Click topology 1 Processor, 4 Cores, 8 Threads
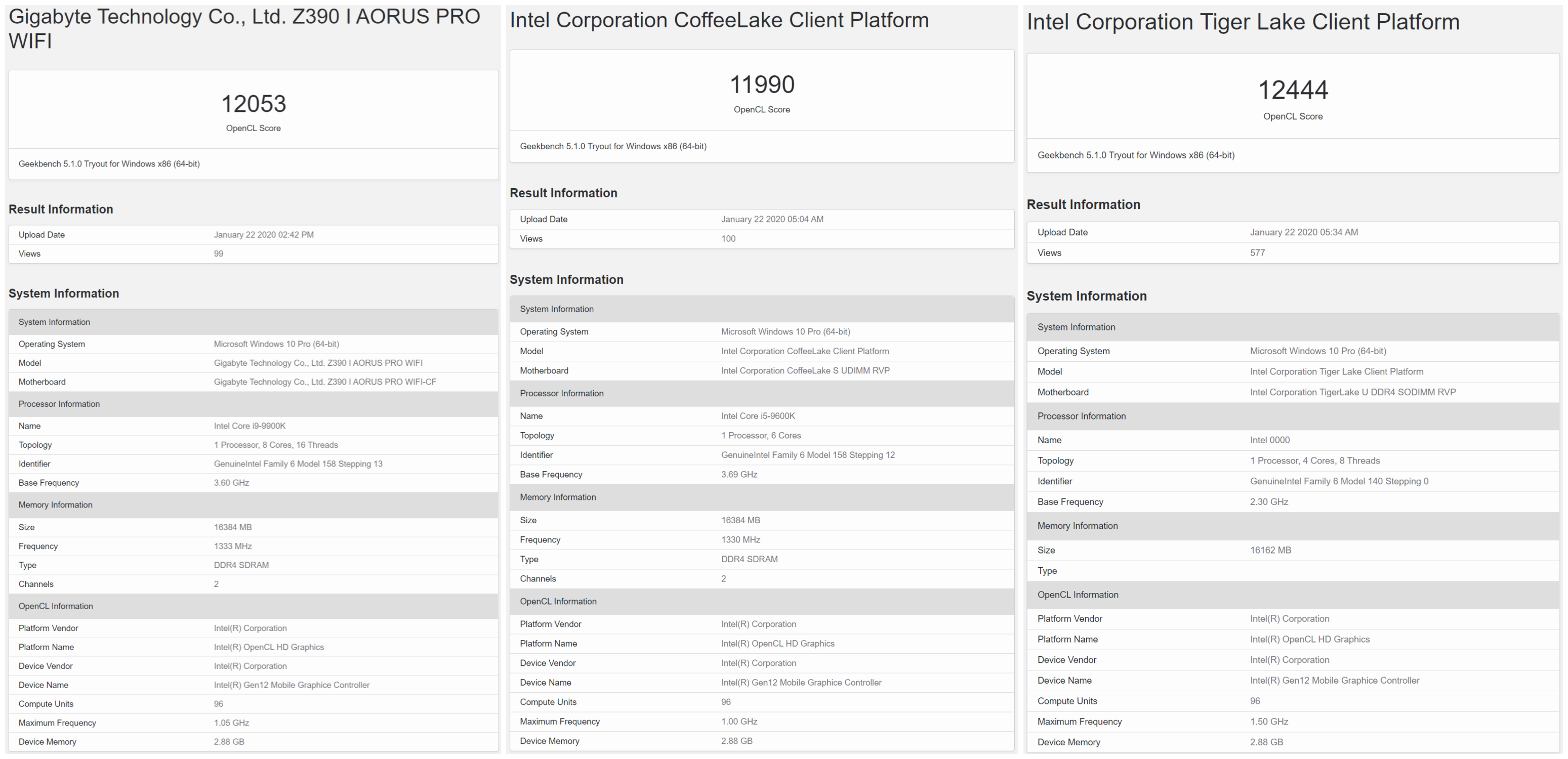The width and height of the screenshot is (1568, 759). point(1315,460)
